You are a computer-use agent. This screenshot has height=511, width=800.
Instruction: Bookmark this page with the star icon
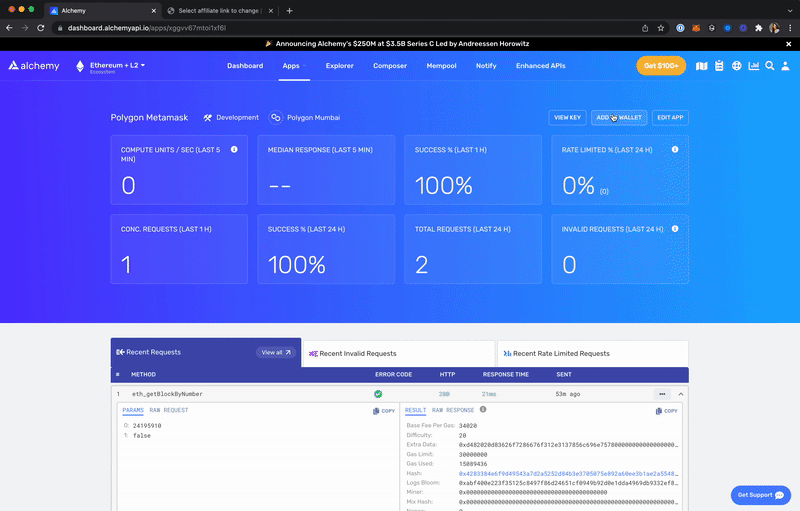(x=661, y=28)
